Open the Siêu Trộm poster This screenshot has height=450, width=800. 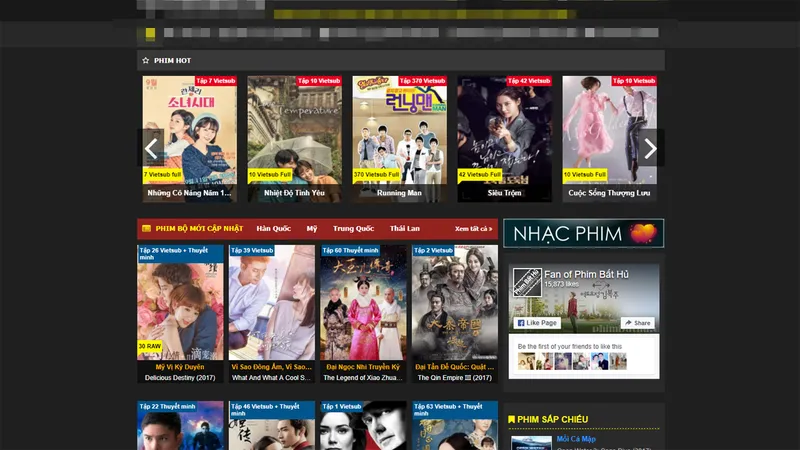coord(505,139)
